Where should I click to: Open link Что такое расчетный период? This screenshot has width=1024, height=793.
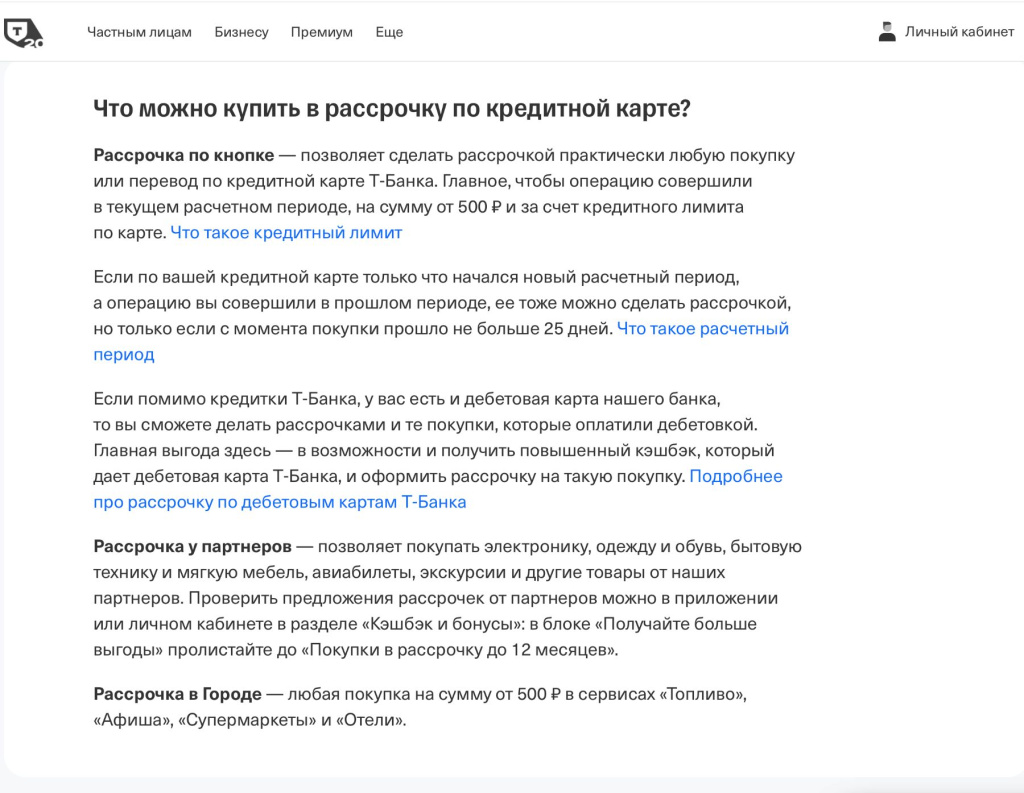pos(703,329)
